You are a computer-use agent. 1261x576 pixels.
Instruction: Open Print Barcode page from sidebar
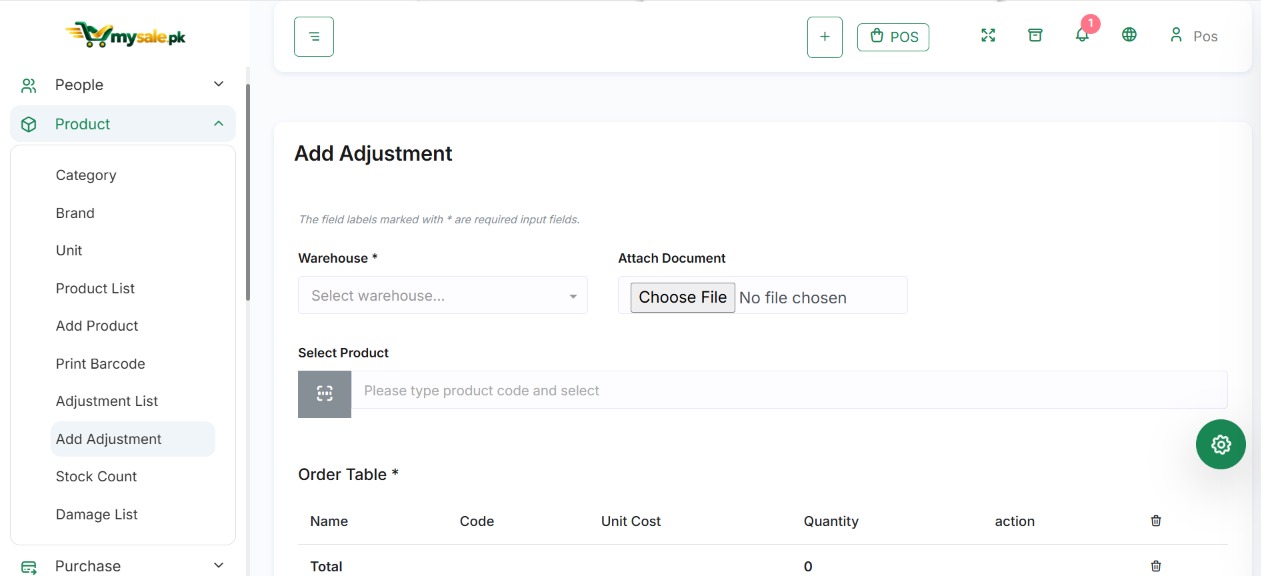[x=100, y=364]
